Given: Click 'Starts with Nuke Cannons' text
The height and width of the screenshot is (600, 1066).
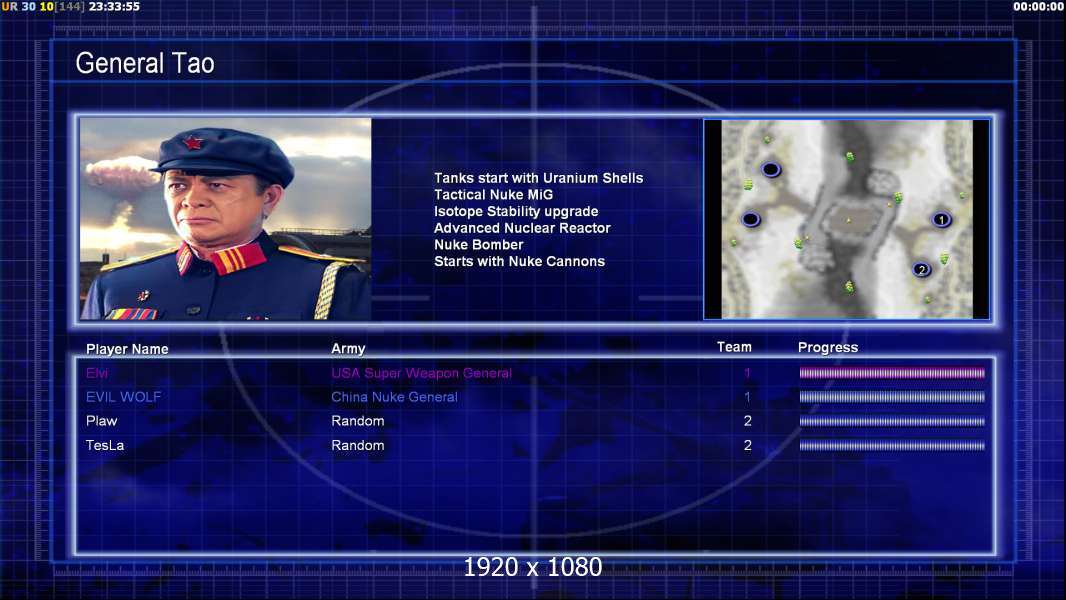Looking at the screenshot, I should click(x=519, y=262).
